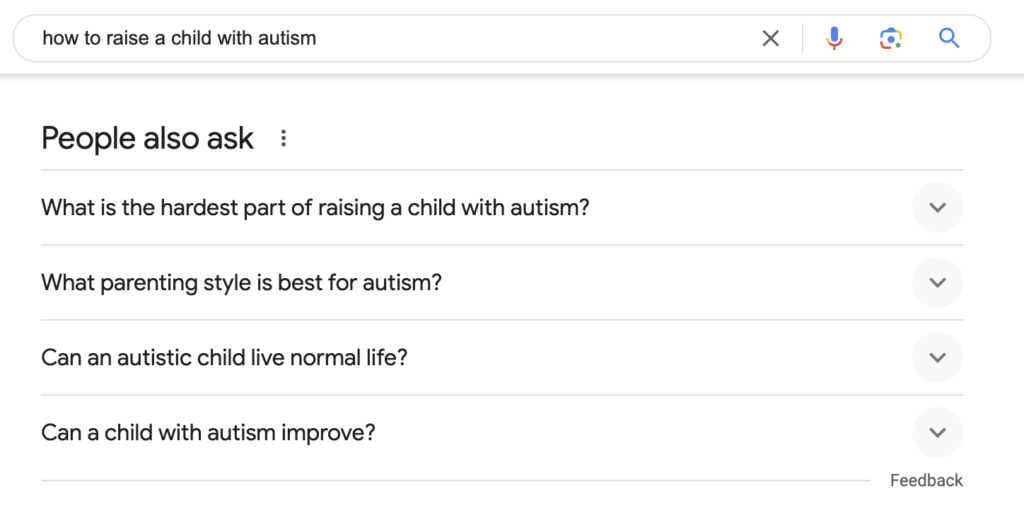Open the three-dot menu beside People also ask
The width and height of the screenshot is (1024, 511).
coord(283,138)
